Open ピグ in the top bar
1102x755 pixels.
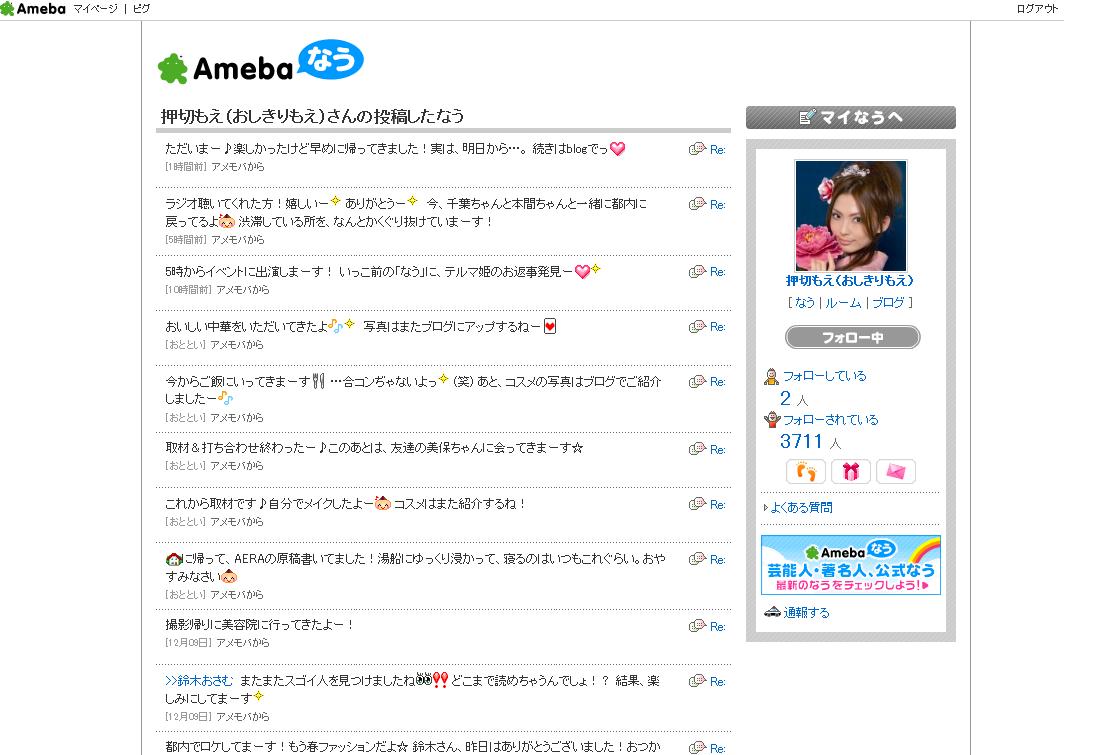pyautogui.click(x=141, y=8)
